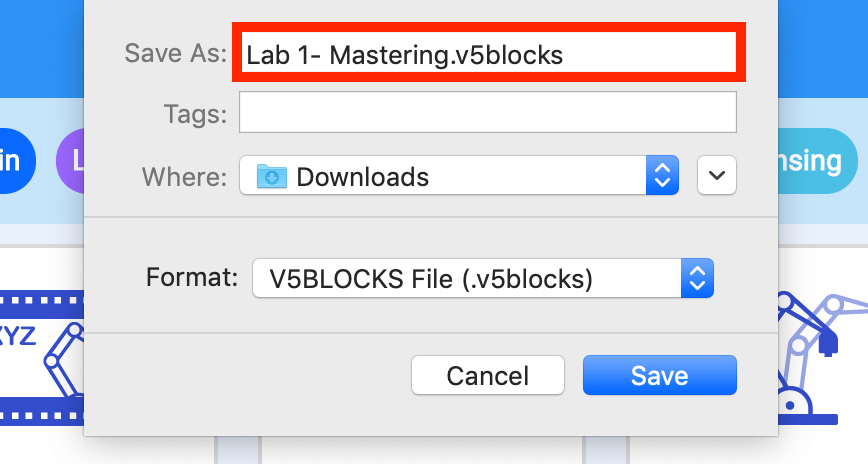868x464 pixels.
Task: Click the "Save As:" label
Action: (175, 54)
